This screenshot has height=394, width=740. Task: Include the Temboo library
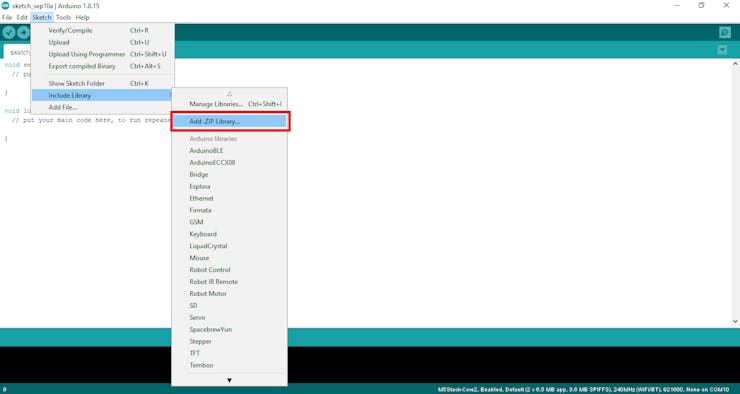(229, 365)
